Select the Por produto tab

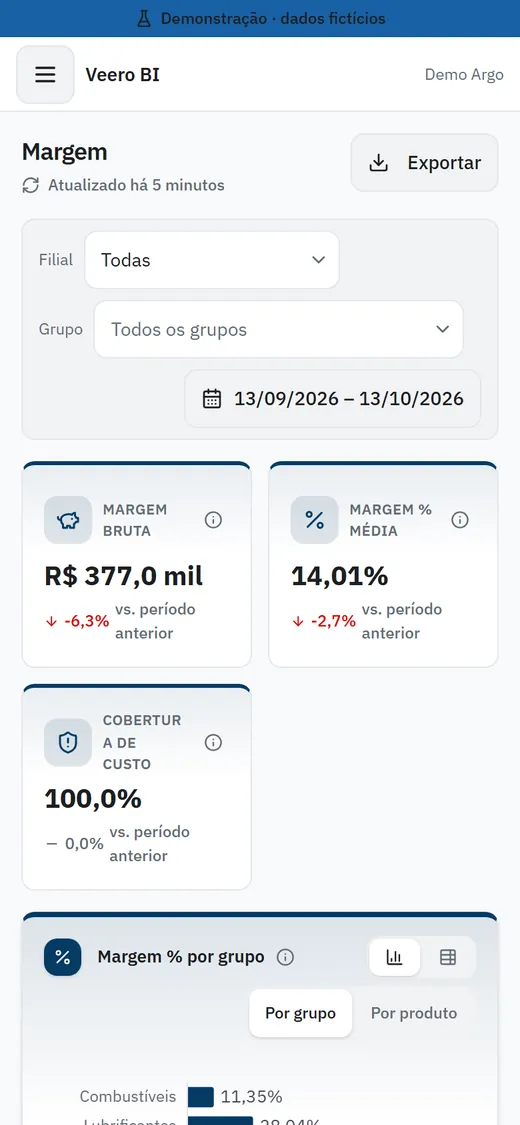point(414,1013)
